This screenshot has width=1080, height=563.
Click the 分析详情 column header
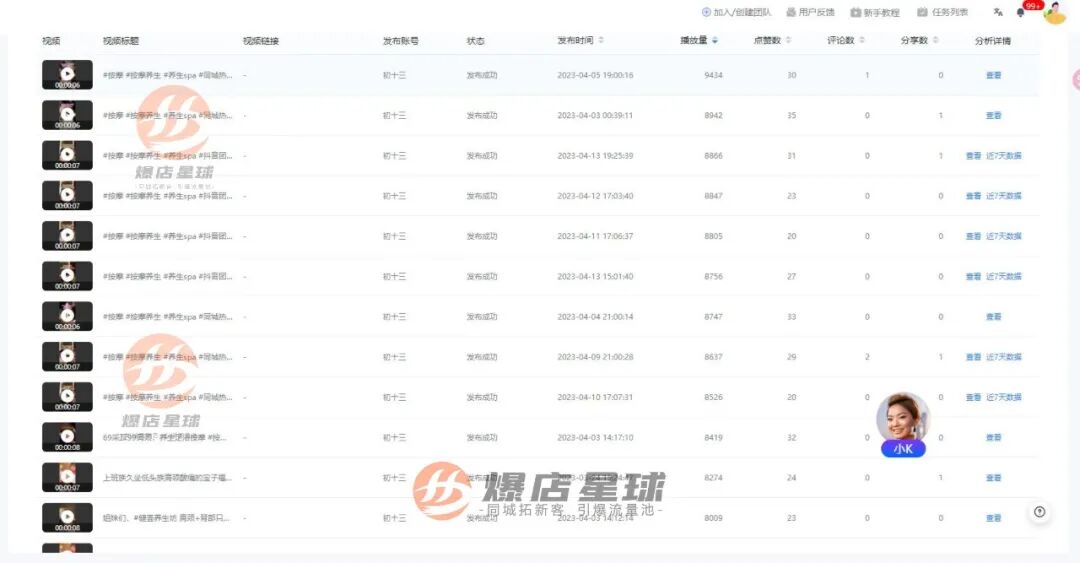coord(993,41)
